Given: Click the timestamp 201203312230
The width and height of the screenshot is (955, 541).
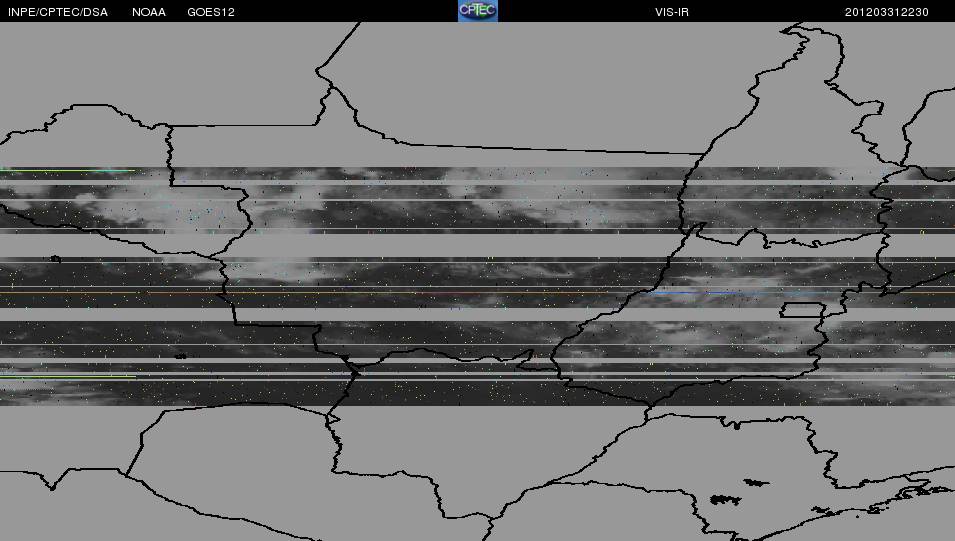Looking at the screenshot, I should tap(886, 12).
